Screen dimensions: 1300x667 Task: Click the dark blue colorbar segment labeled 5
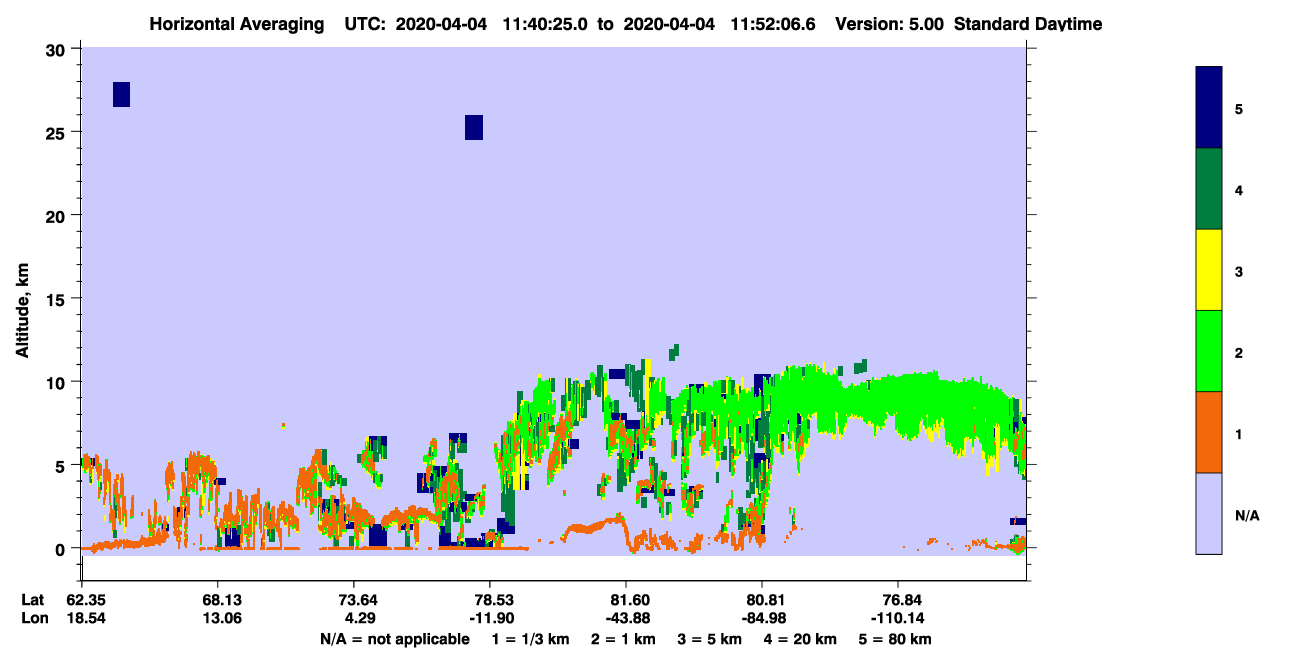coord(1209,108)
